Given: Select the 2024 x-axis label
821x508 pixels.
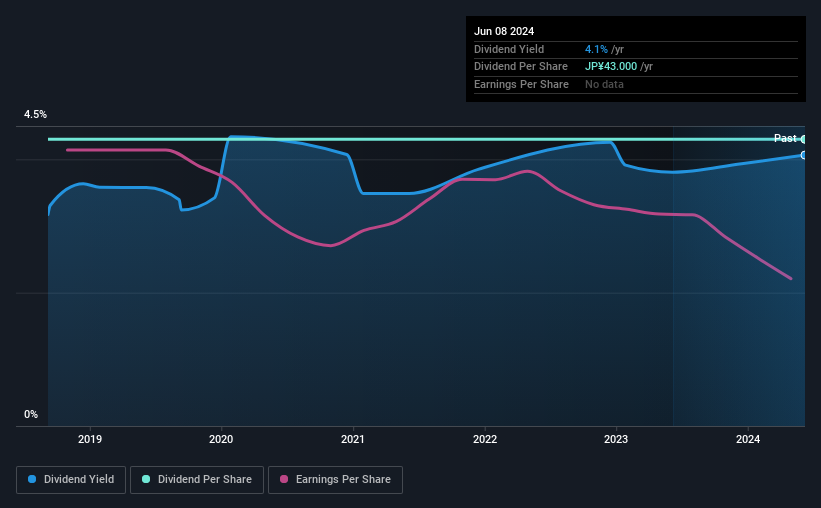Looking at the screenshot, I should pyautogui.click(x=748, y=439).
